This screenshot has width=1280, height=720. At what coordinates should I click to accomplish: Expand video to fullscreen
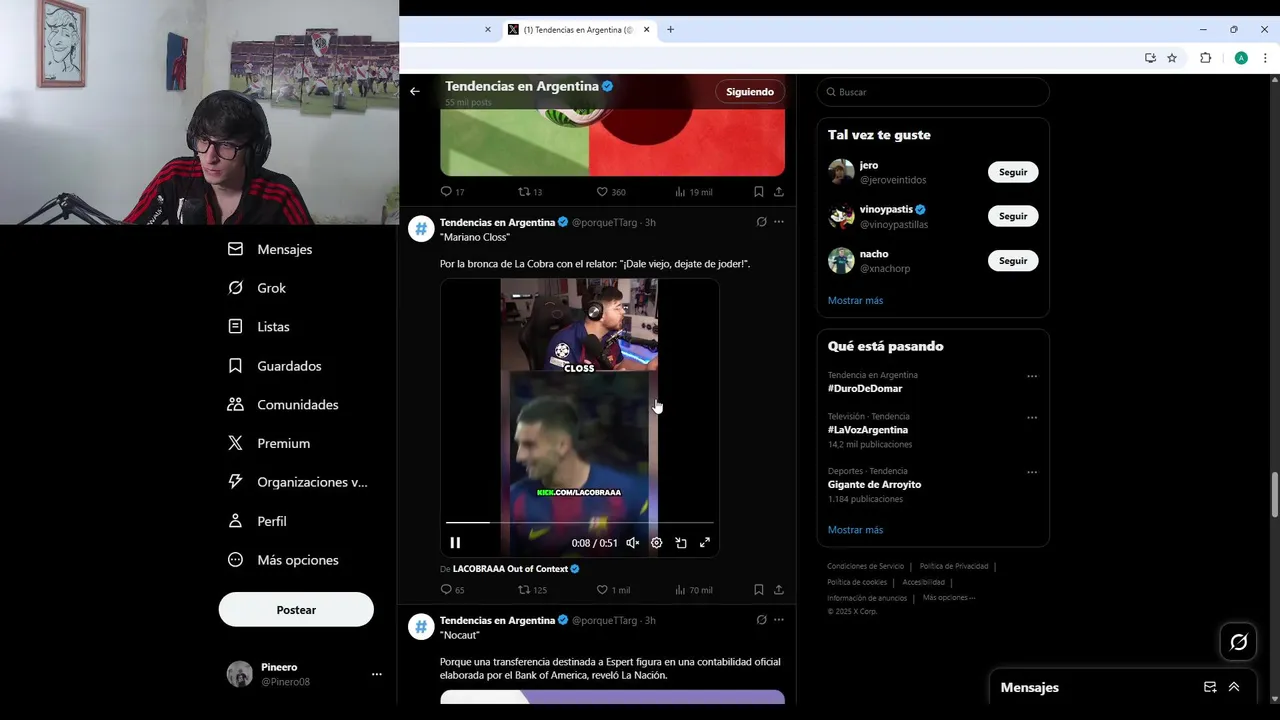[x=705, y=543]
